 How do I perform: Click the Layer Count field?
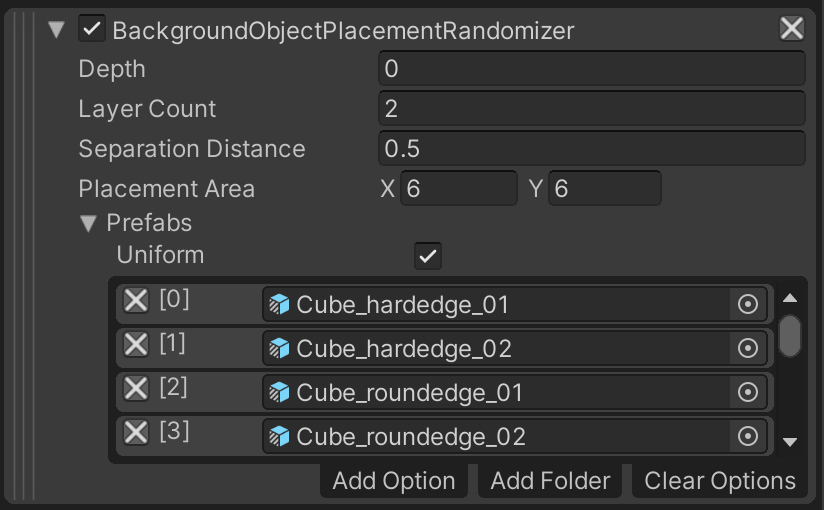(x=591, y=109)
